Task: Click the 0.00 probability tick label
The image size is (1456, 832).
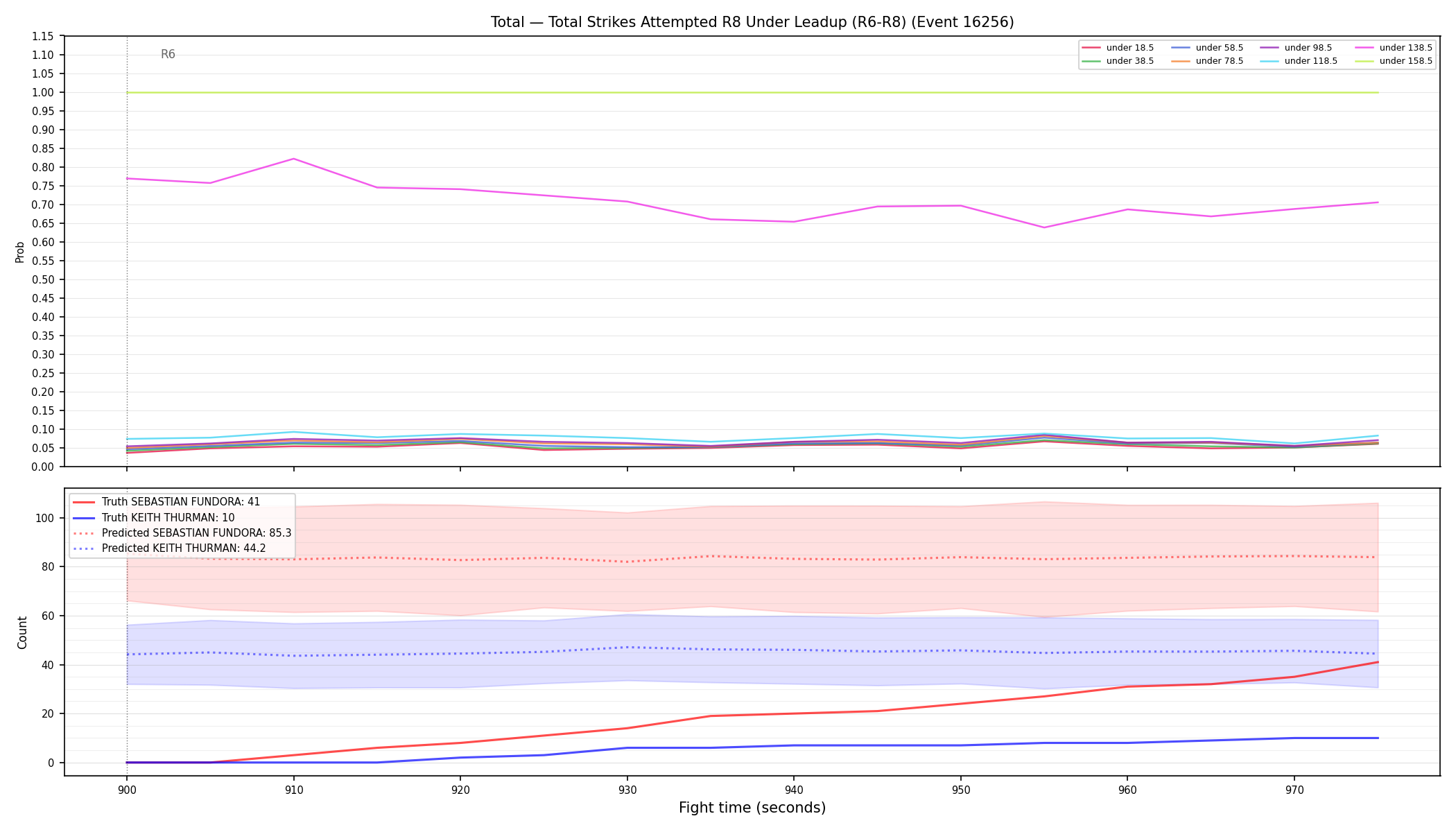Action: coord(43,467)
